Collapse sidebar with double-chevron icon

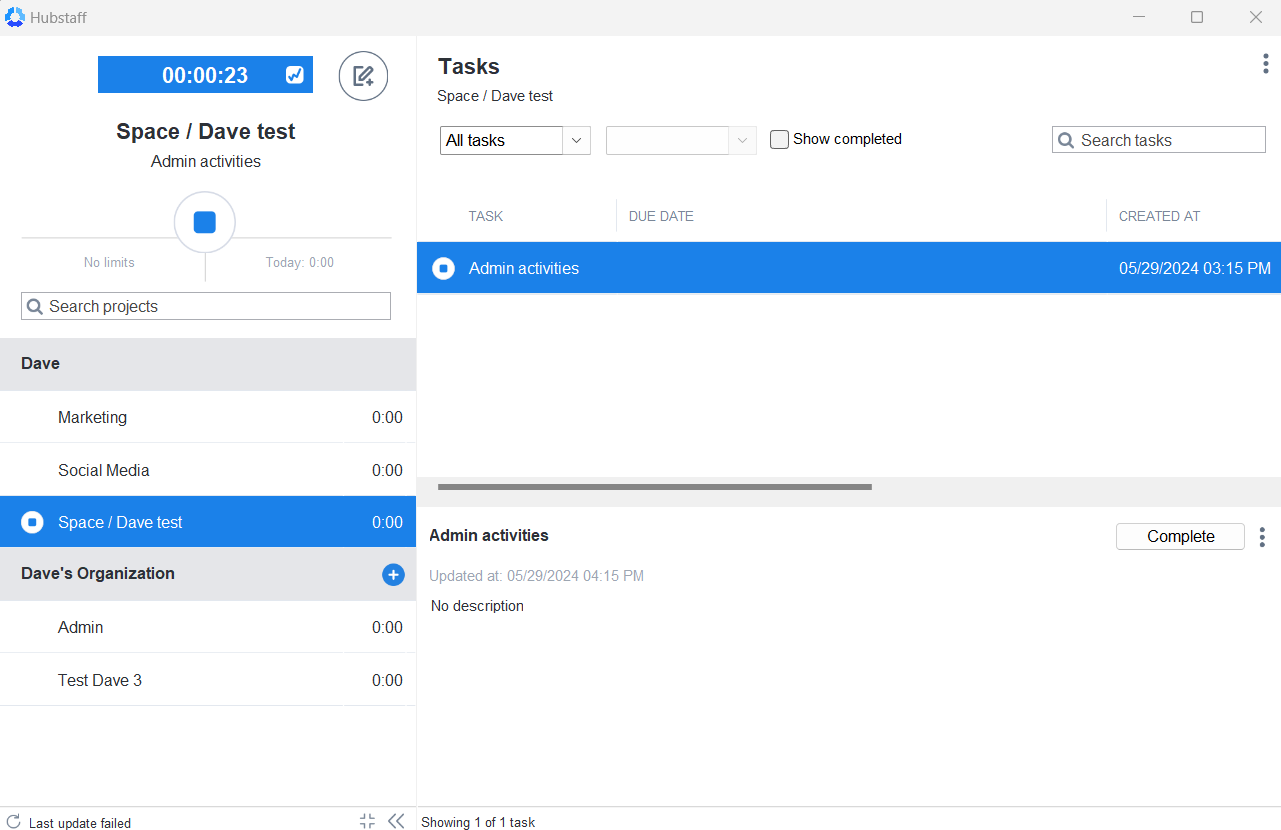(396, 821)
